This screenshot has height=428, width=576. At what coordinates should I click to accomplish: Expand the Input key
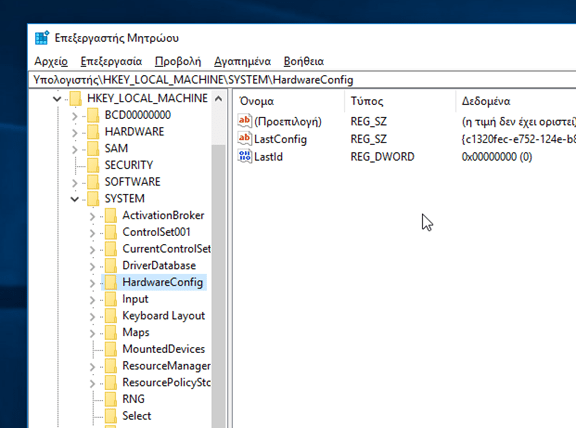[92, 300]
